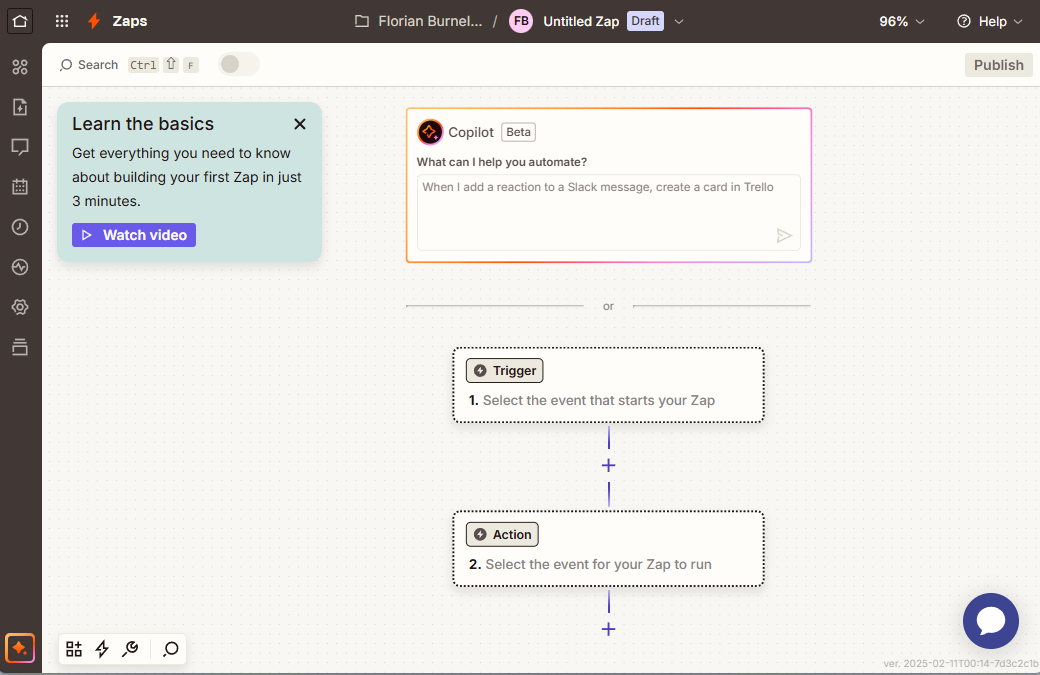Click the Watch video button
The image size is (1040, 675).
click(x=134, y=235)
